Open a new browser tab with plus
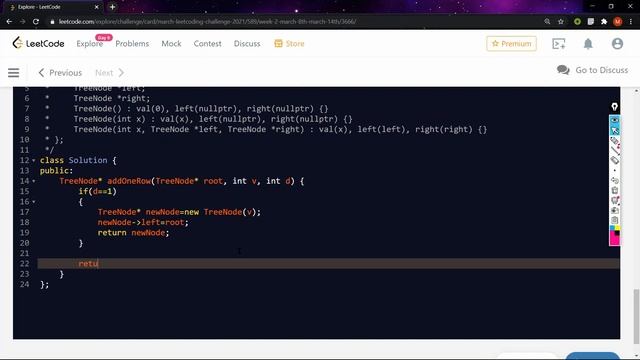 tap(112, 7)
